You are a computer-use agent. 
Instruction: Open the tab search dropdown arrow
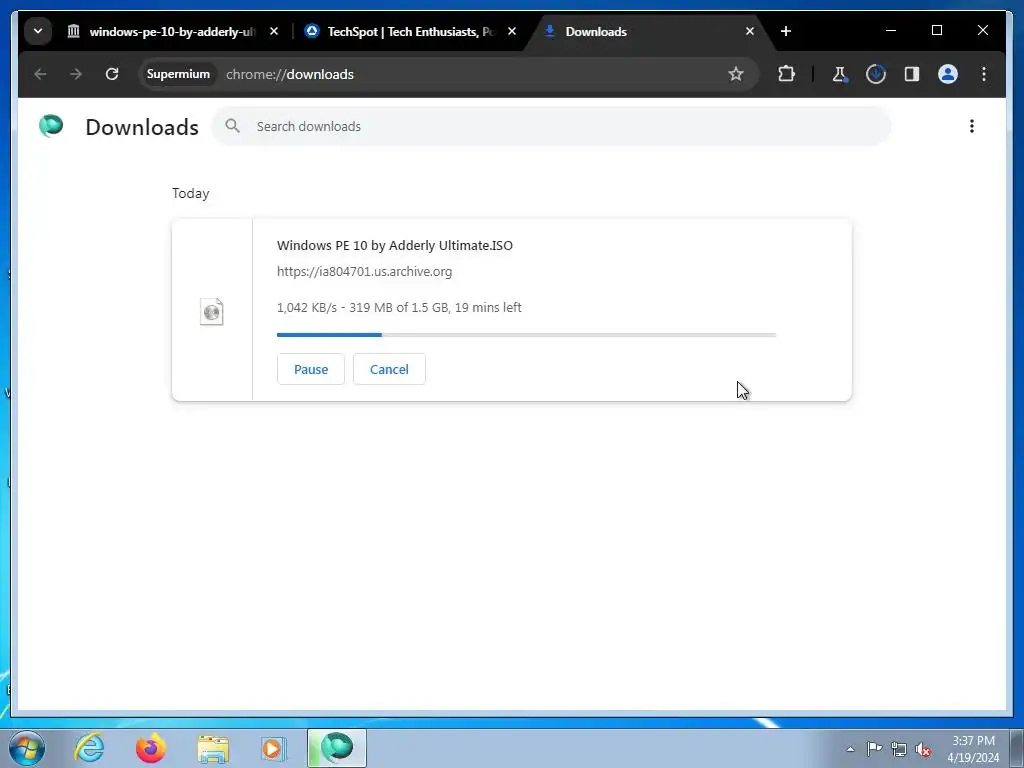pyautogui.click(x=38, y=31)
